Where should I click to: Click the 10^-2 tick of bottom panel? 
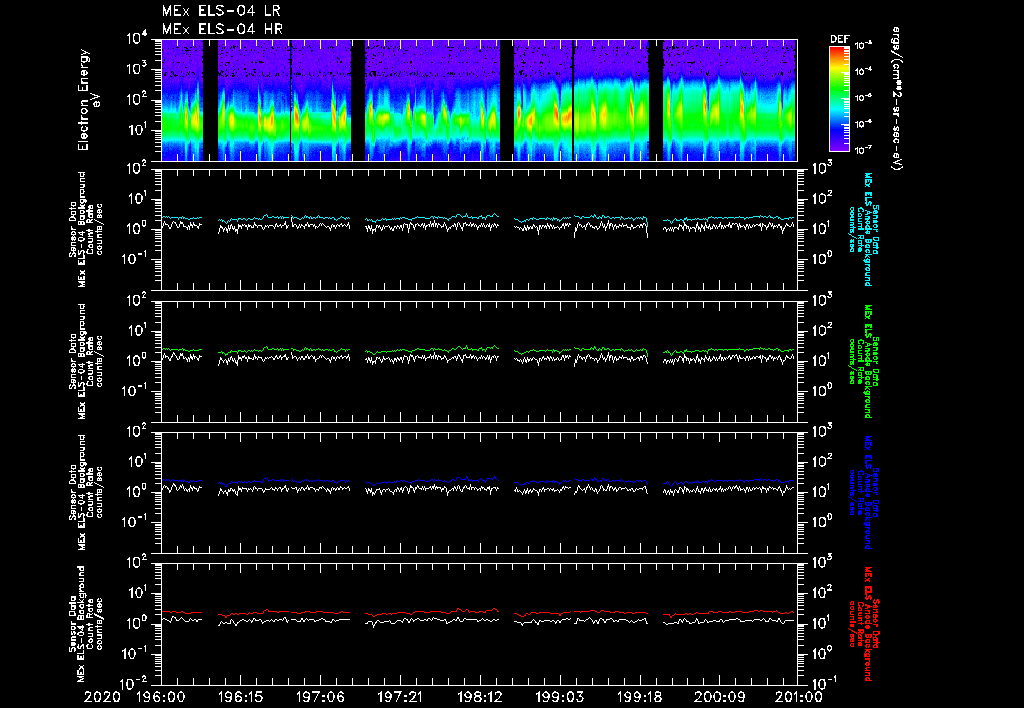135,684
